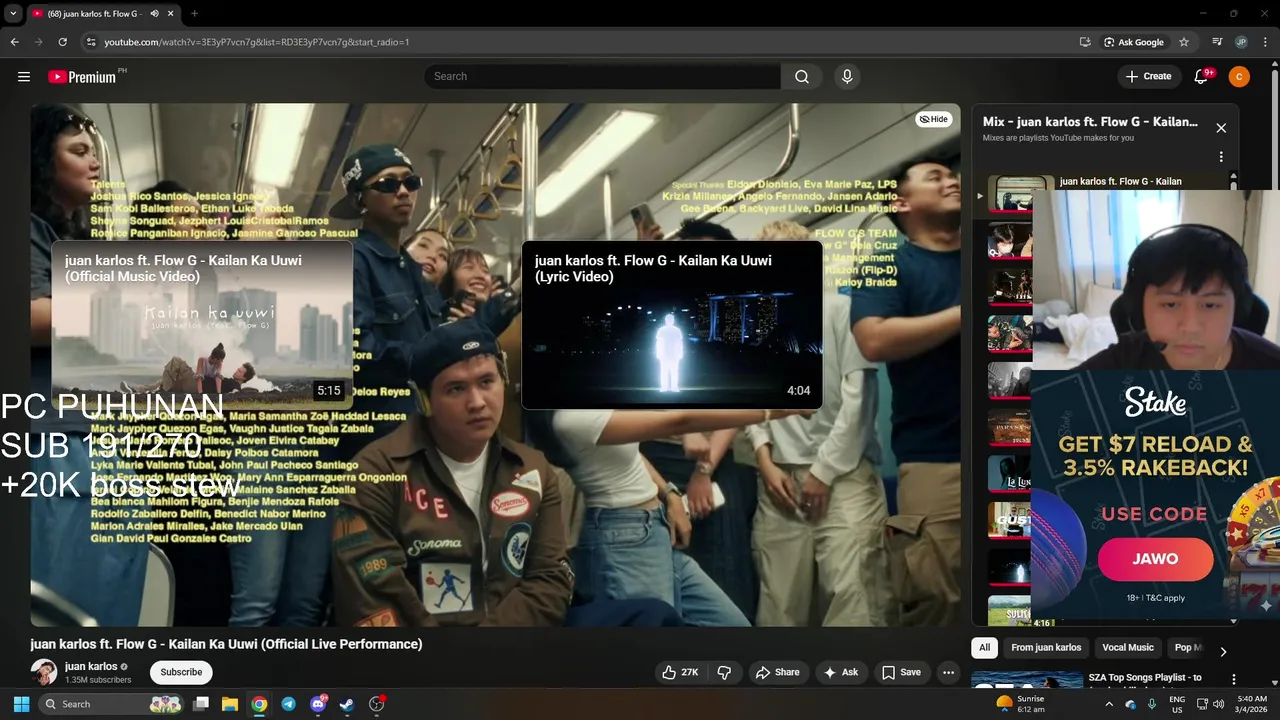1280x720 pixels.
Task: Open the YouTube account avatar menu
Action: [1239, 77]
